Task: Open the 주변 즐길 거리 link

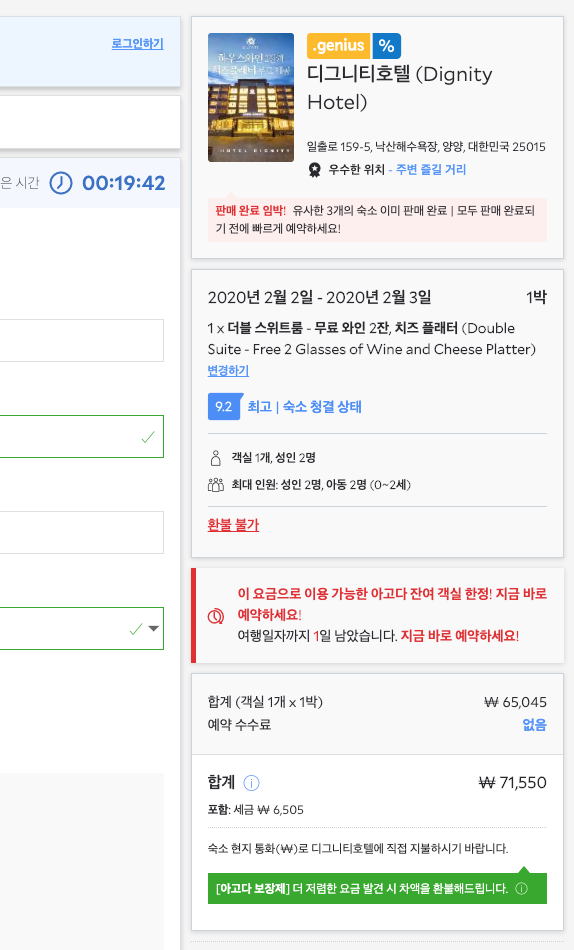Action: click(x=431, y=170)
